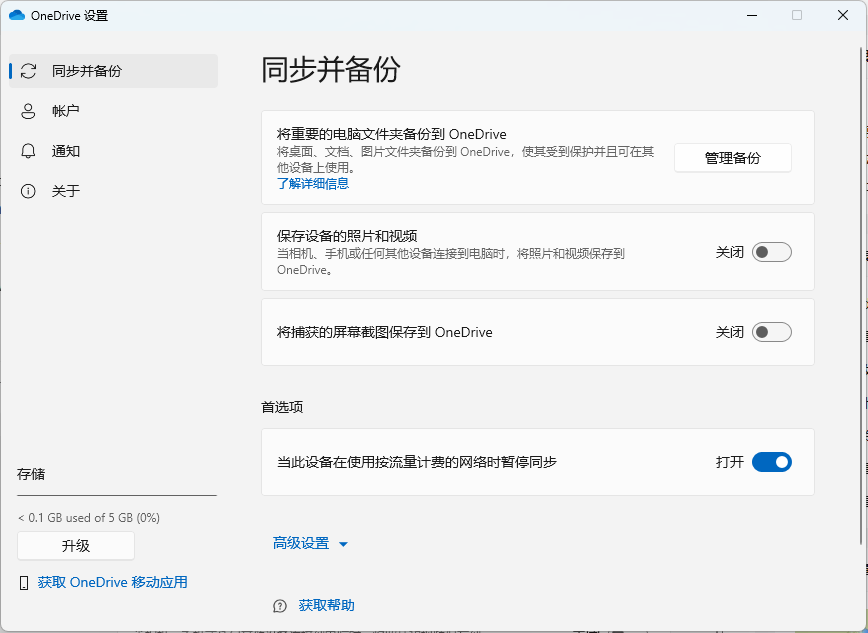
Task: Click the 管理备份 button
Action: (x=733, y=158)
